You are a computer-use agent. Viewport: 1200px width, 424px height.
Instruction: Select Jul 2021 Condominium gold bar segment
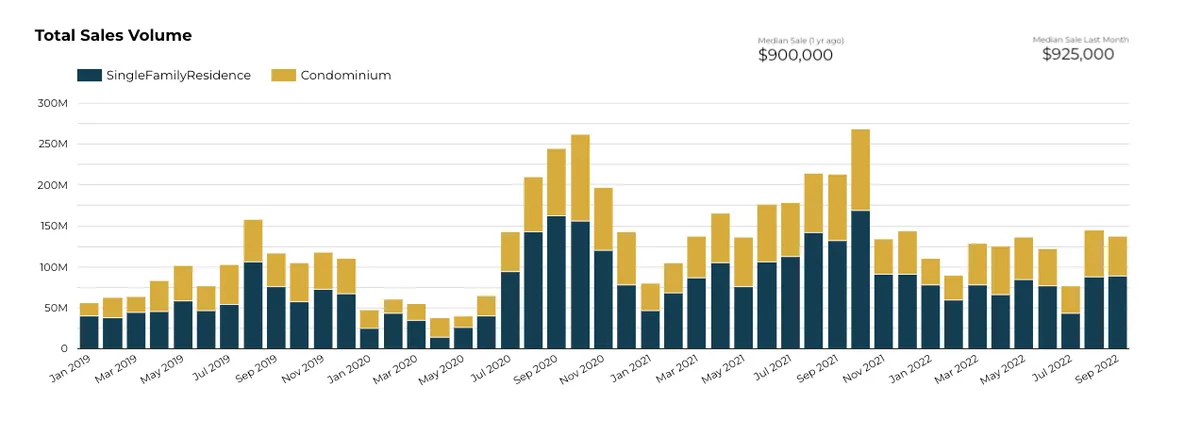791,230
